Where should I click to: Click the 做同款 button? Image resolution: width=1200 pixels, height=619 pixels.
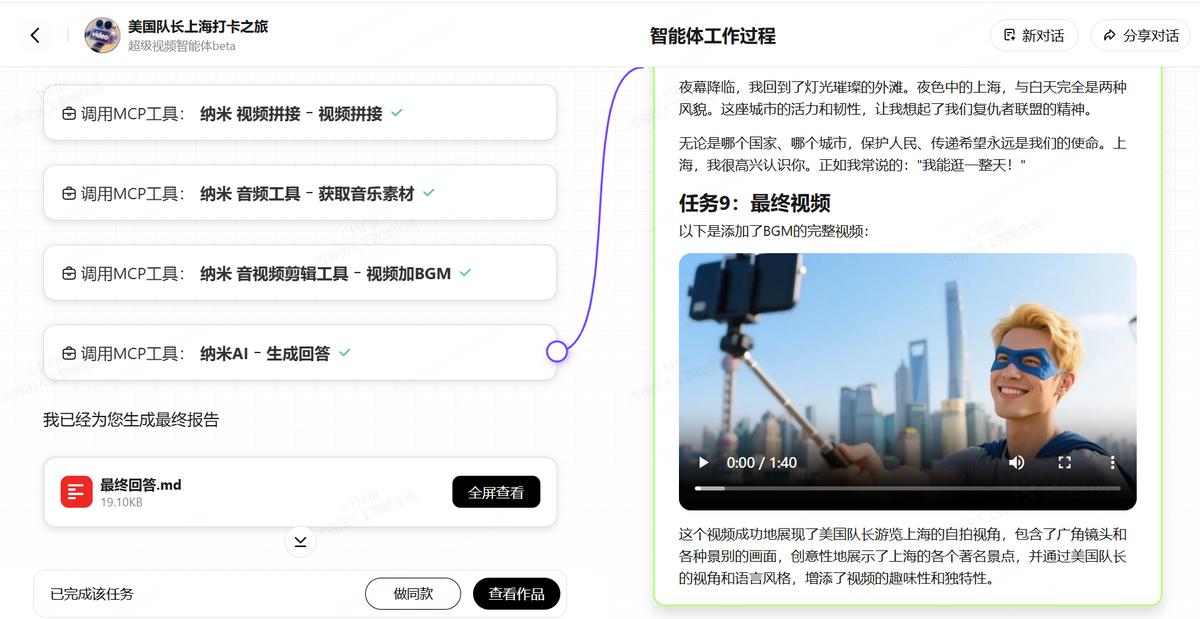click(413, 593)
